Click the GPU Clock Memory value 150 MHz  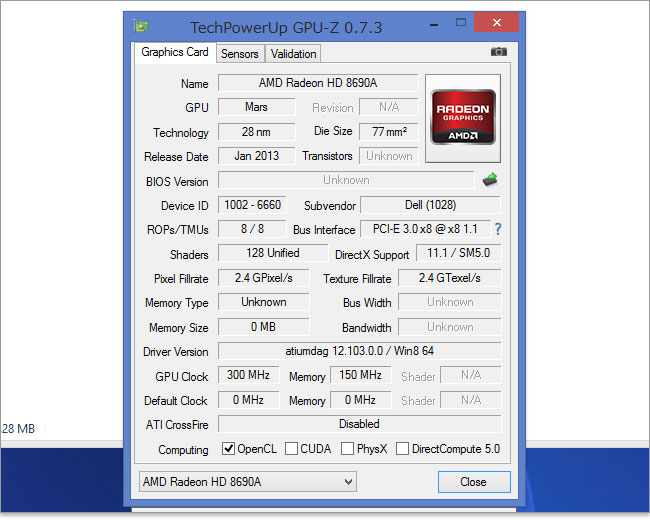(x=360, y=375)
